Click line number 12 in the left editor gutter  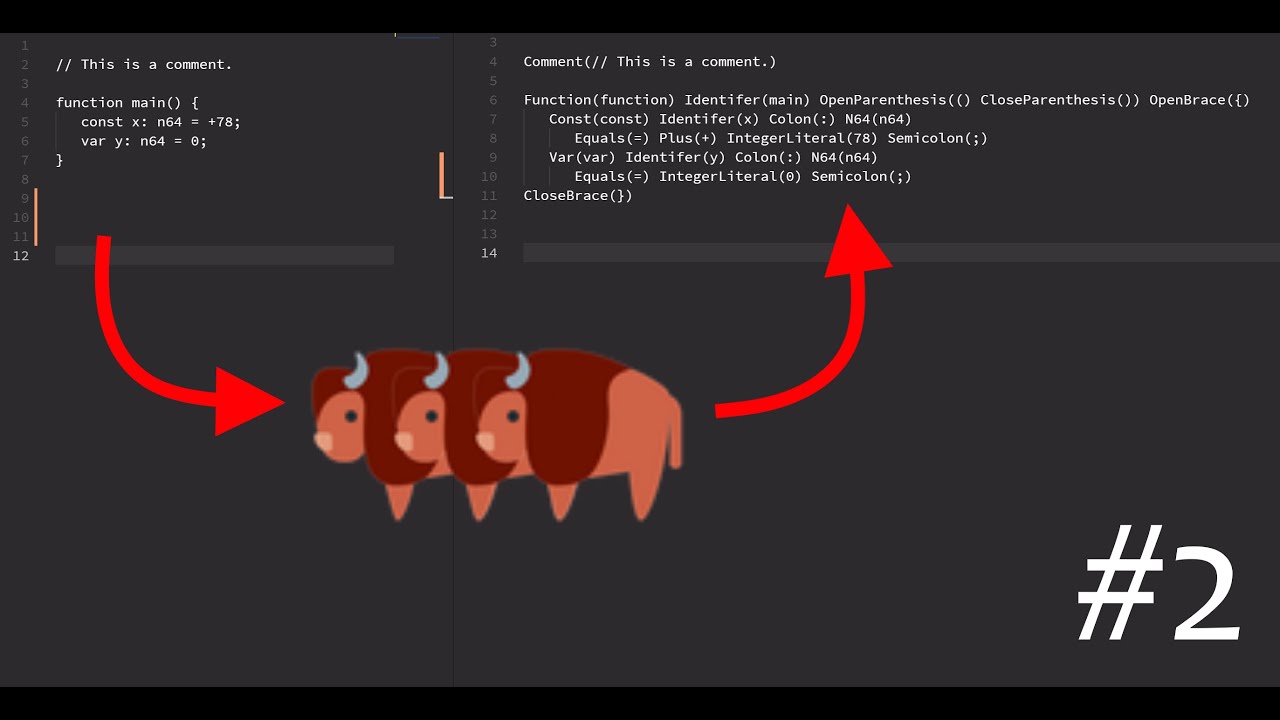[21, 256]
